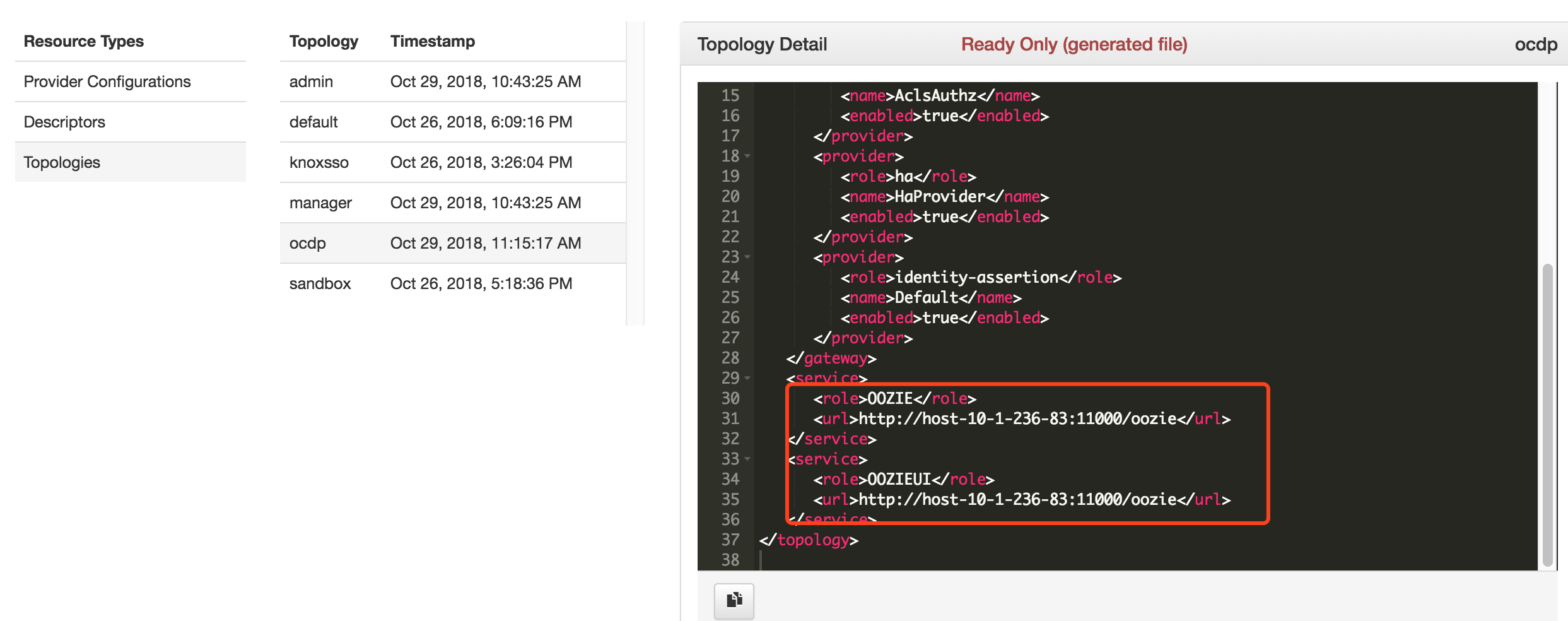Click the Topology Detail panel title

[x=762, y=44]
